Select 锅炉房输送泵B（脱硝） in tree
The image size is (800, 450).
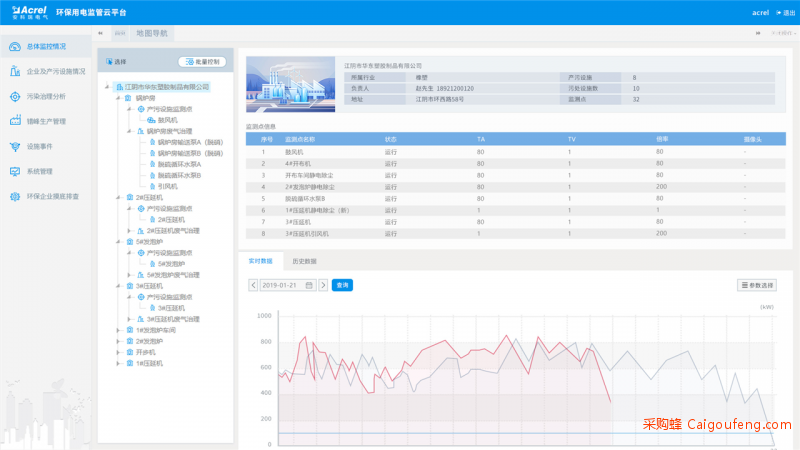pyautogui.click(x=190, y=153)
